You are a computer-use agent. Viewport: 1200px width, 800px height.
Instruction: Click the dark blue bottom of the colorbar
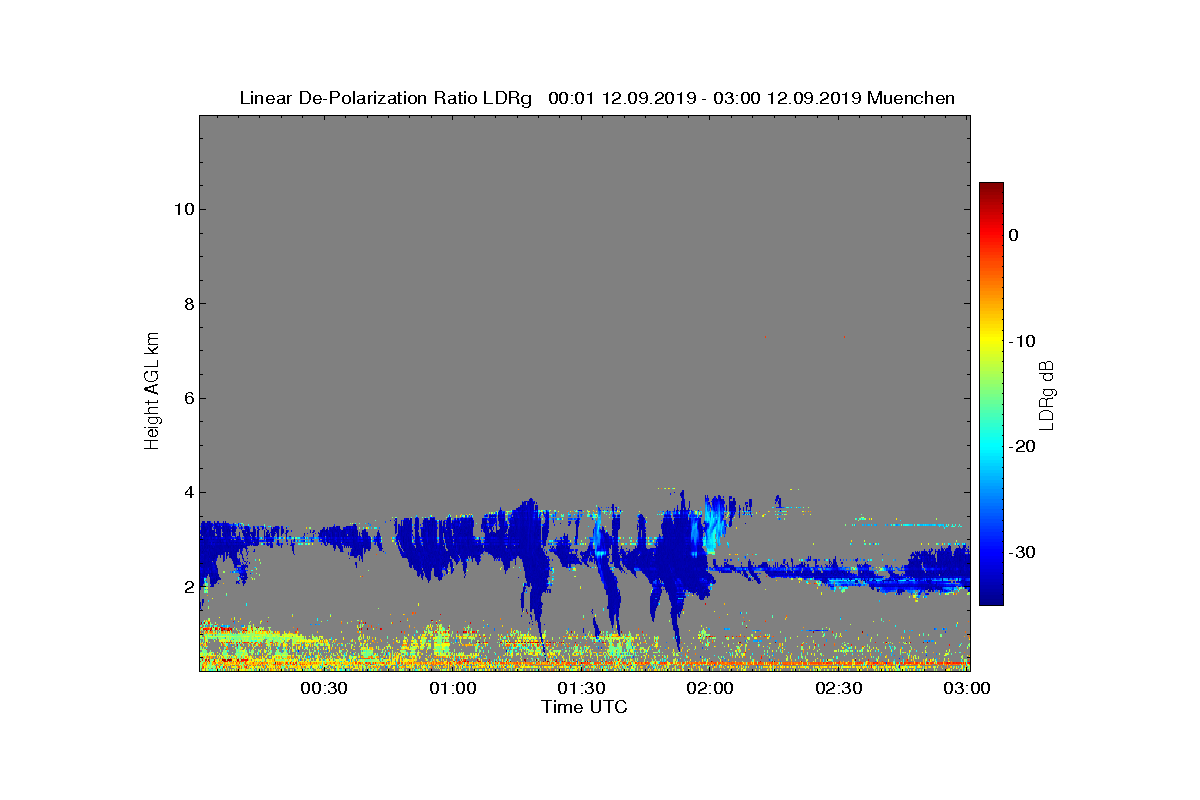point(991,595)
